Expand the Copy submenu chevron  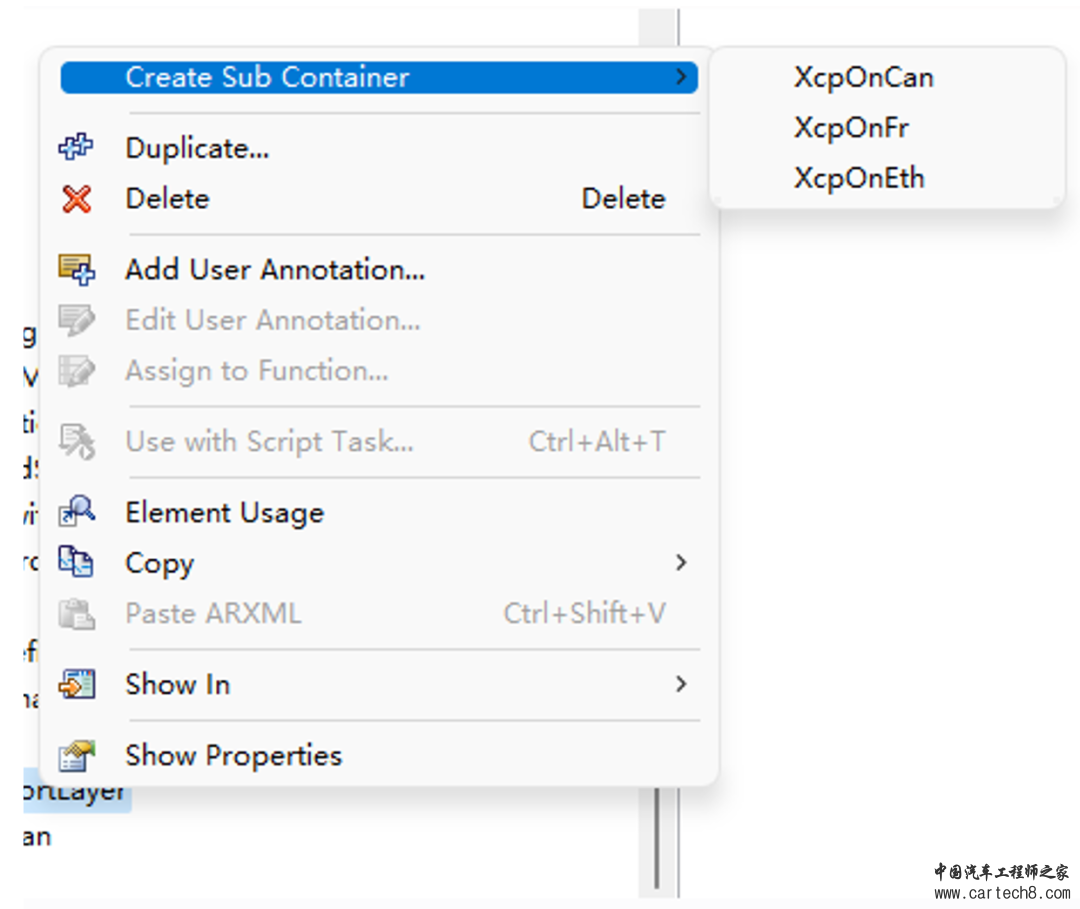click(x=681, y=563)
